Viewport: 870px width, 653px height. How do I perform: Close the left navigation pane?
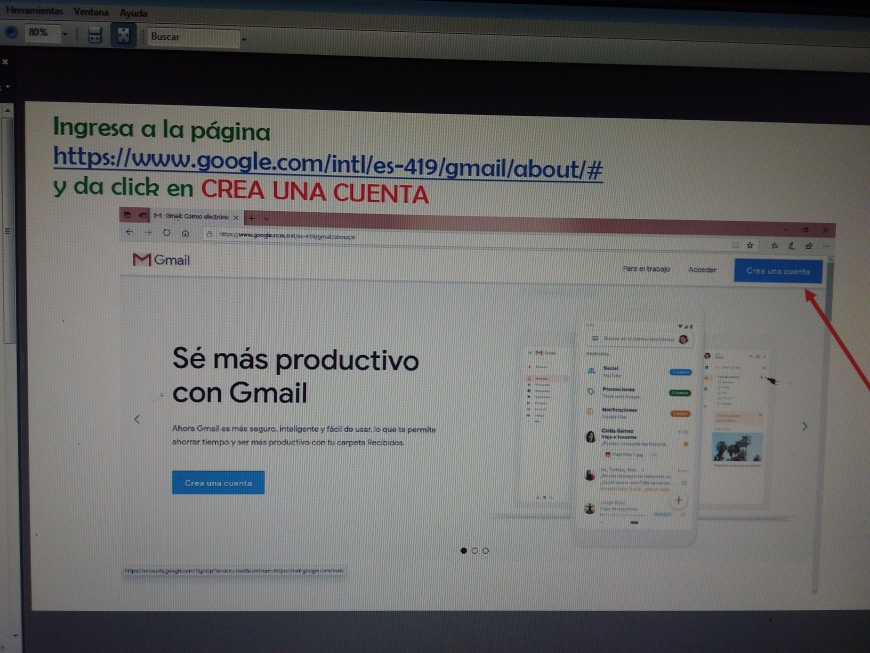click(x=5, y=62)
